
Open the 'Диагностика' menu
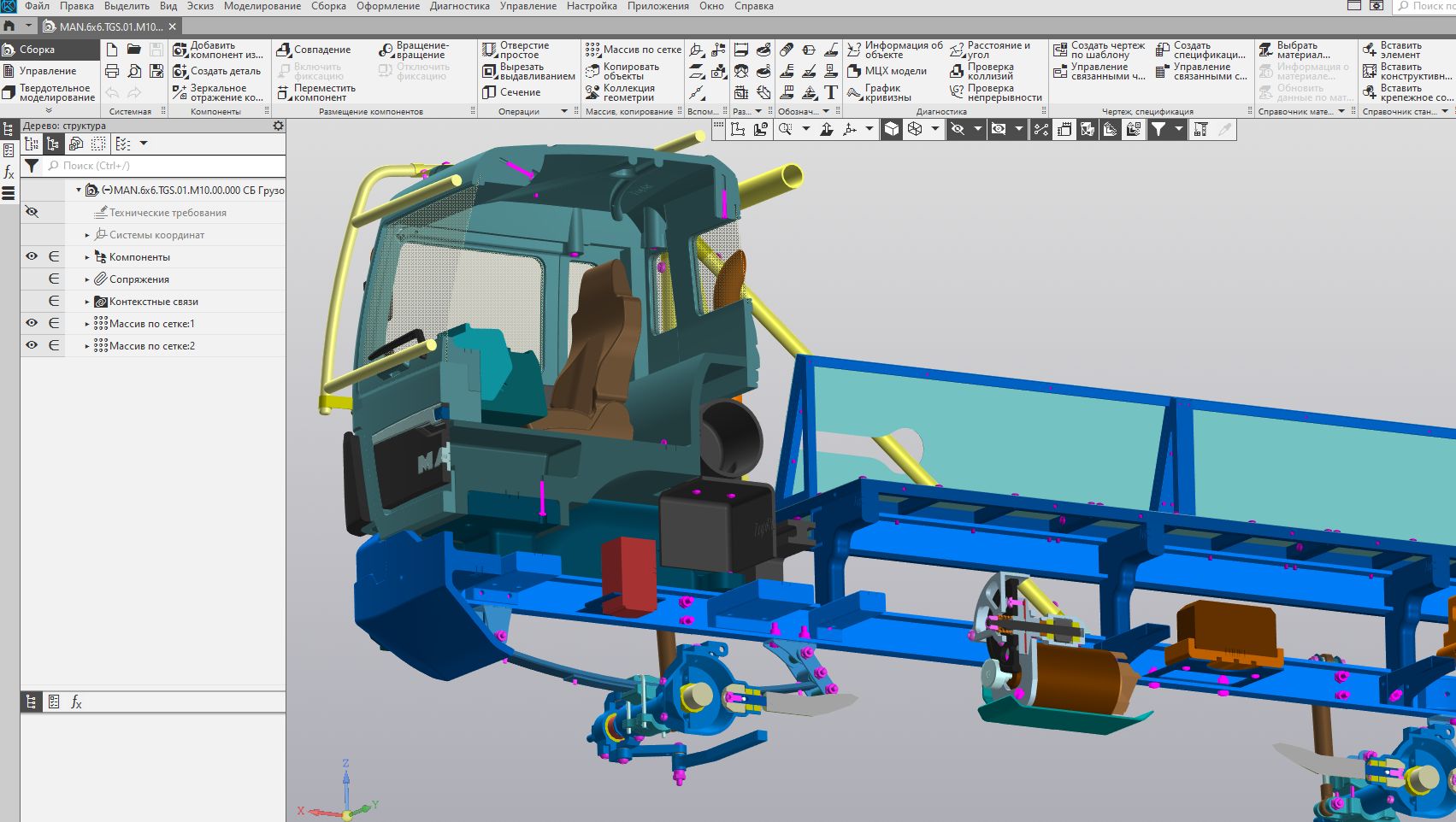[459, 6]
